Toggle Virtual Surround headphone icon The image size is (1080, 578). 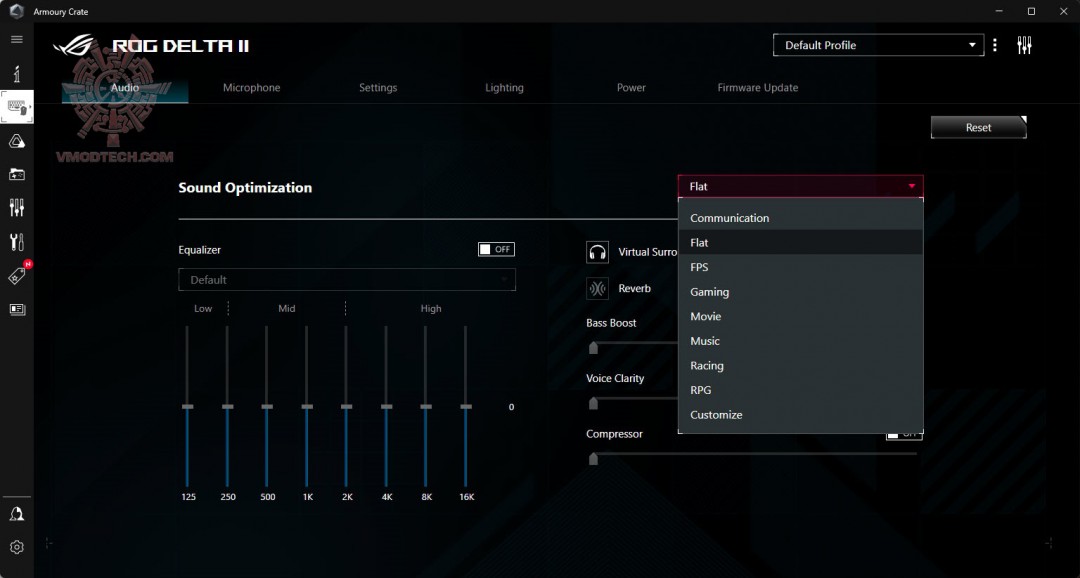pos(597,252)
